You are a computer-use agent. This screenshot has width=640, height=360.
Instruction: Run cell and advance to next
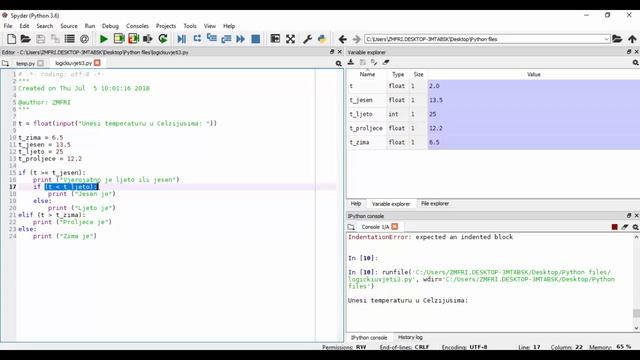(x=133, y=39)
